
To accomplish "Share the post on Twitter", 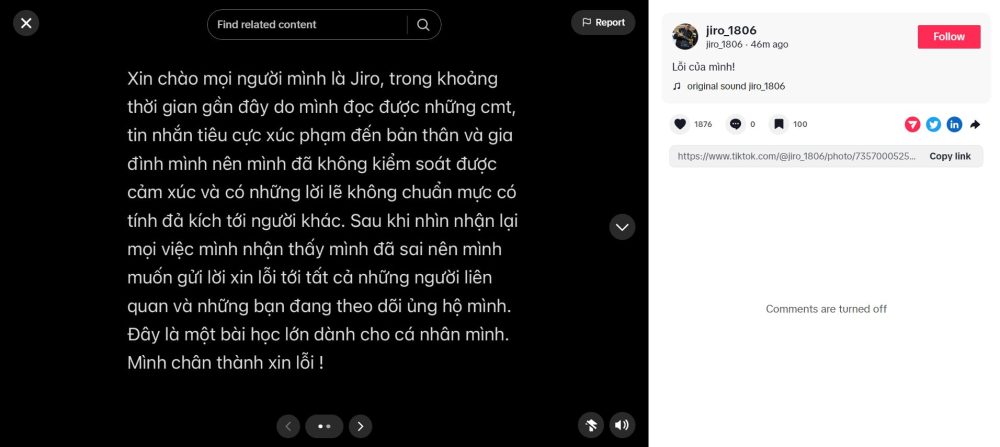I will 933,124.
